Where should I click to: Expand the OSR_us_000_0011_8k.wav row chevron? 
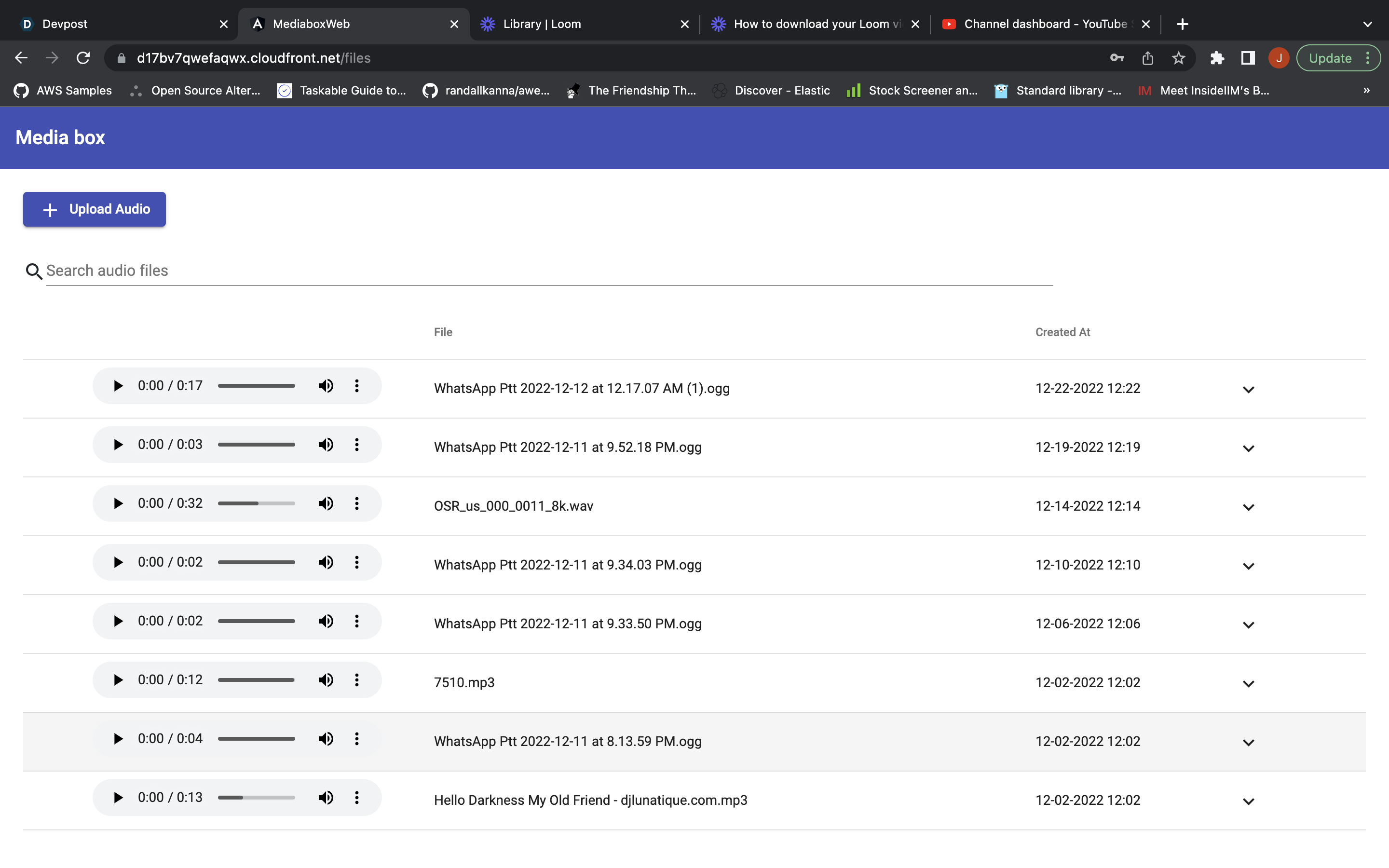tap(1248, 507)
